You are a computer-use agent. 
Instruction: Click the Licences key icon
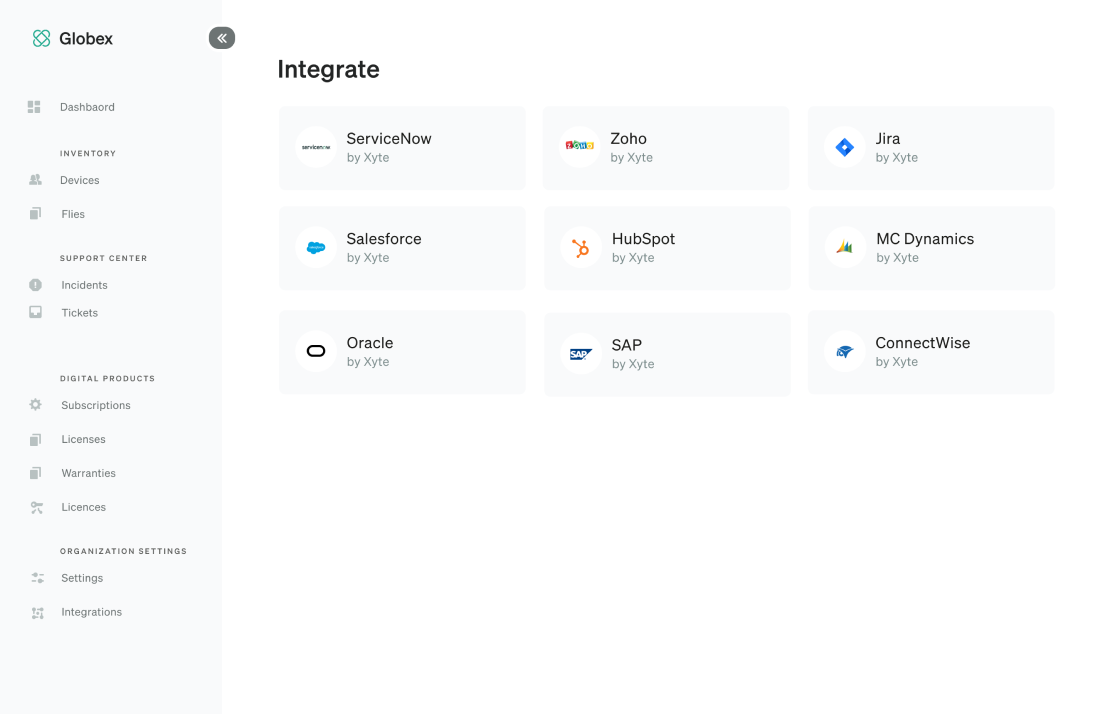[x=37, y=507]
